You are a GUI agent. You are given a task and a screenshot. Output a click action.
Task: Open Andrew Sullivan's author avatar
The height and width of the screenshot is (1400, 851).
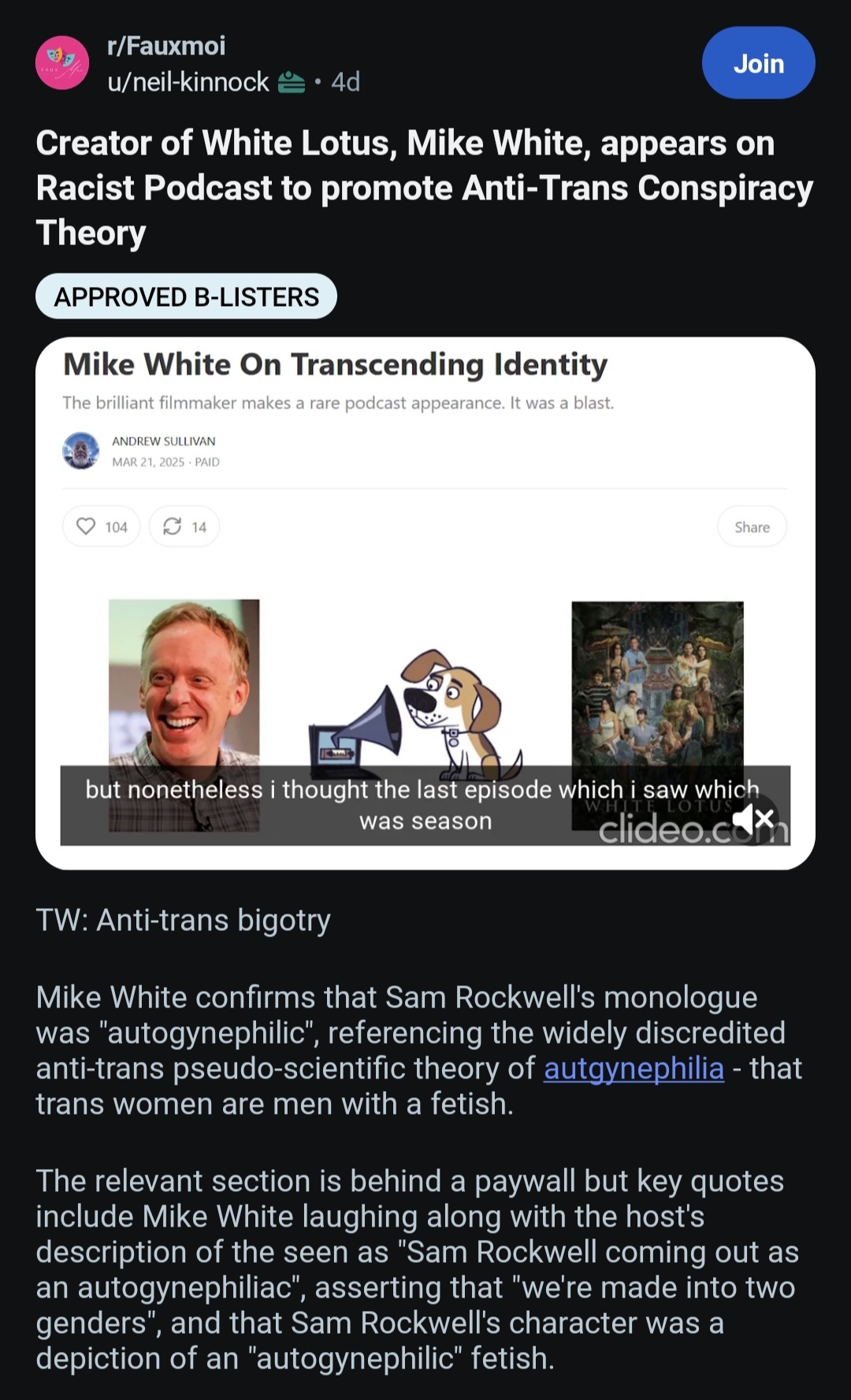tap(80, 451)
